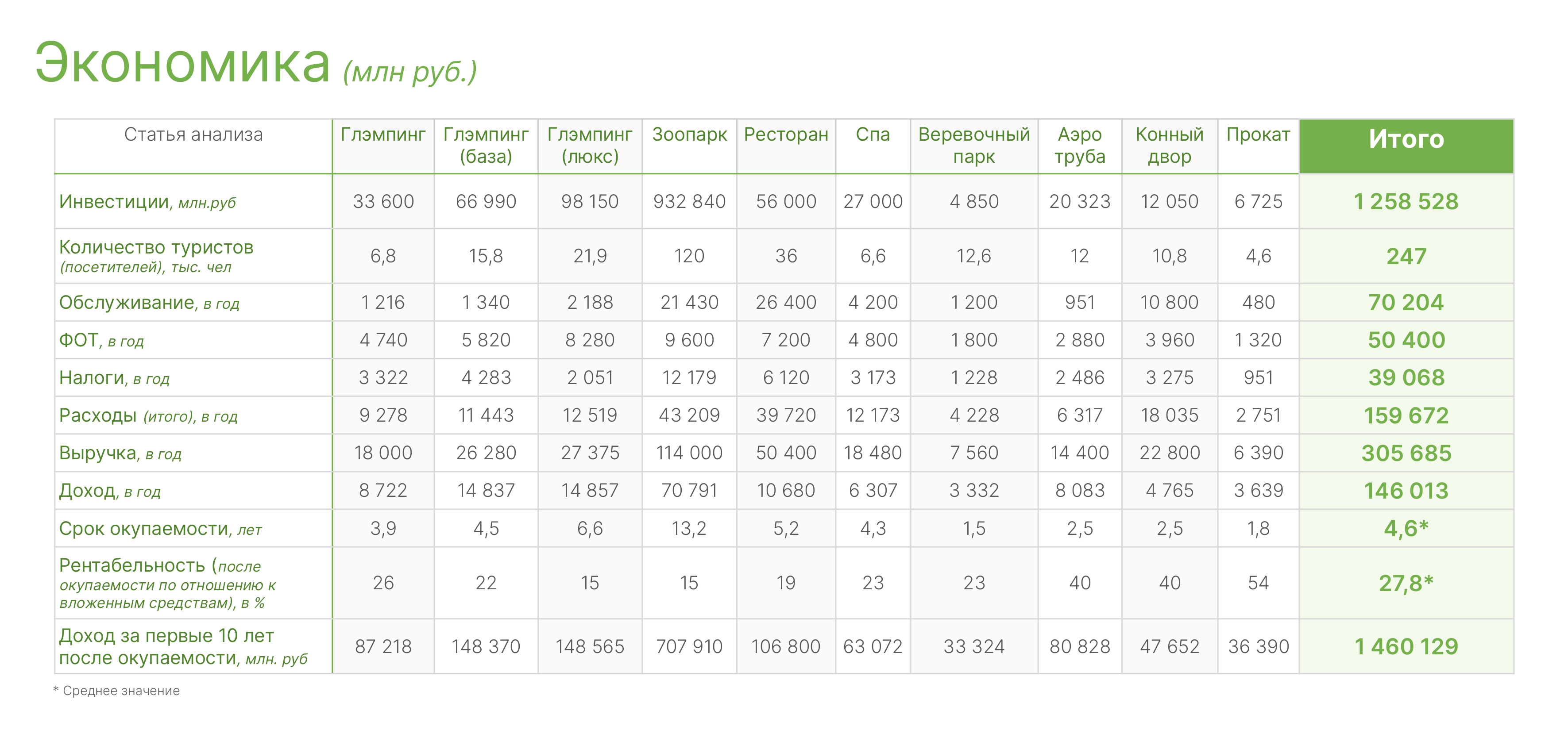Select restaurant investment value 56 000
1568x730 pixels.
786,201
